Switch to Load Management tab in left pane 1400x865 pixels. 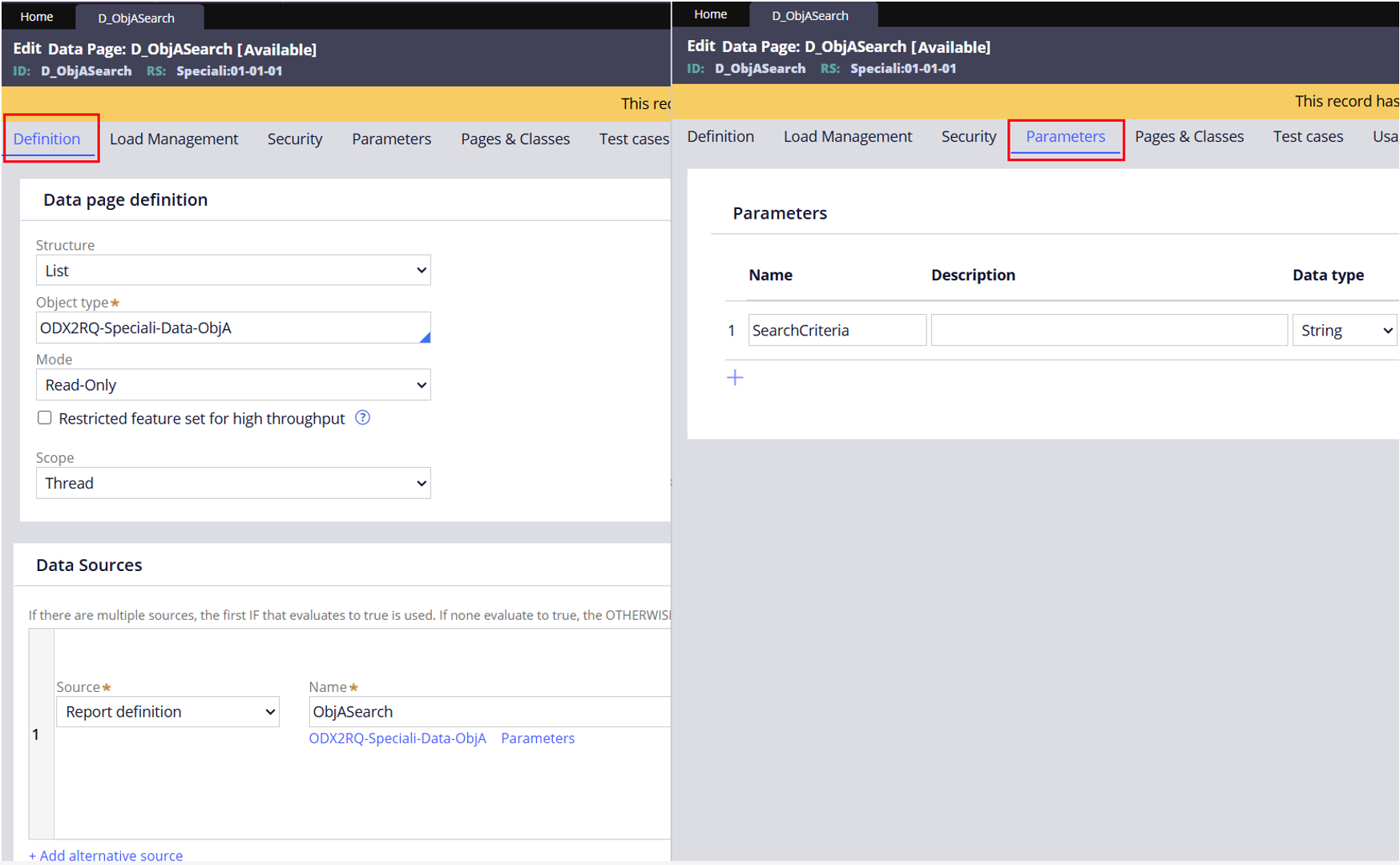pyautogui.click(x=174, y=139)
